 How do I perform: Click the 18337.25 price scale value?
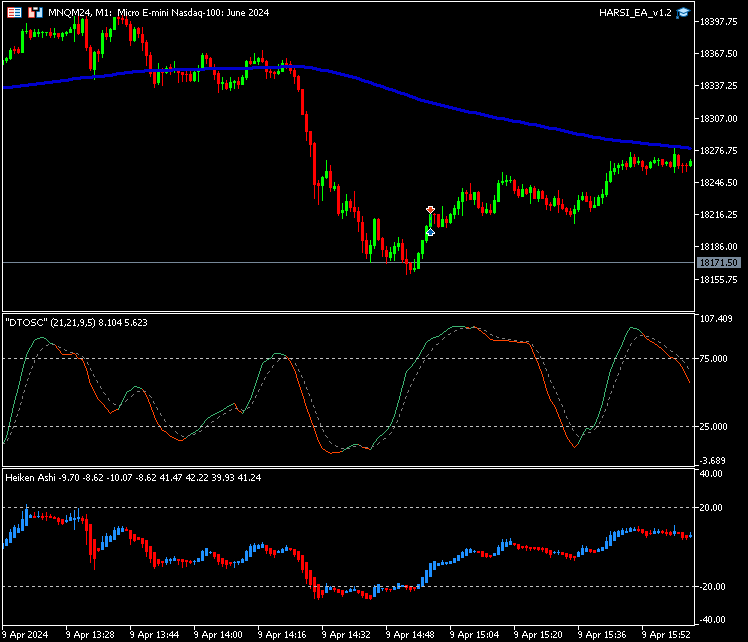pyautogui.click(x=718, y=86)
